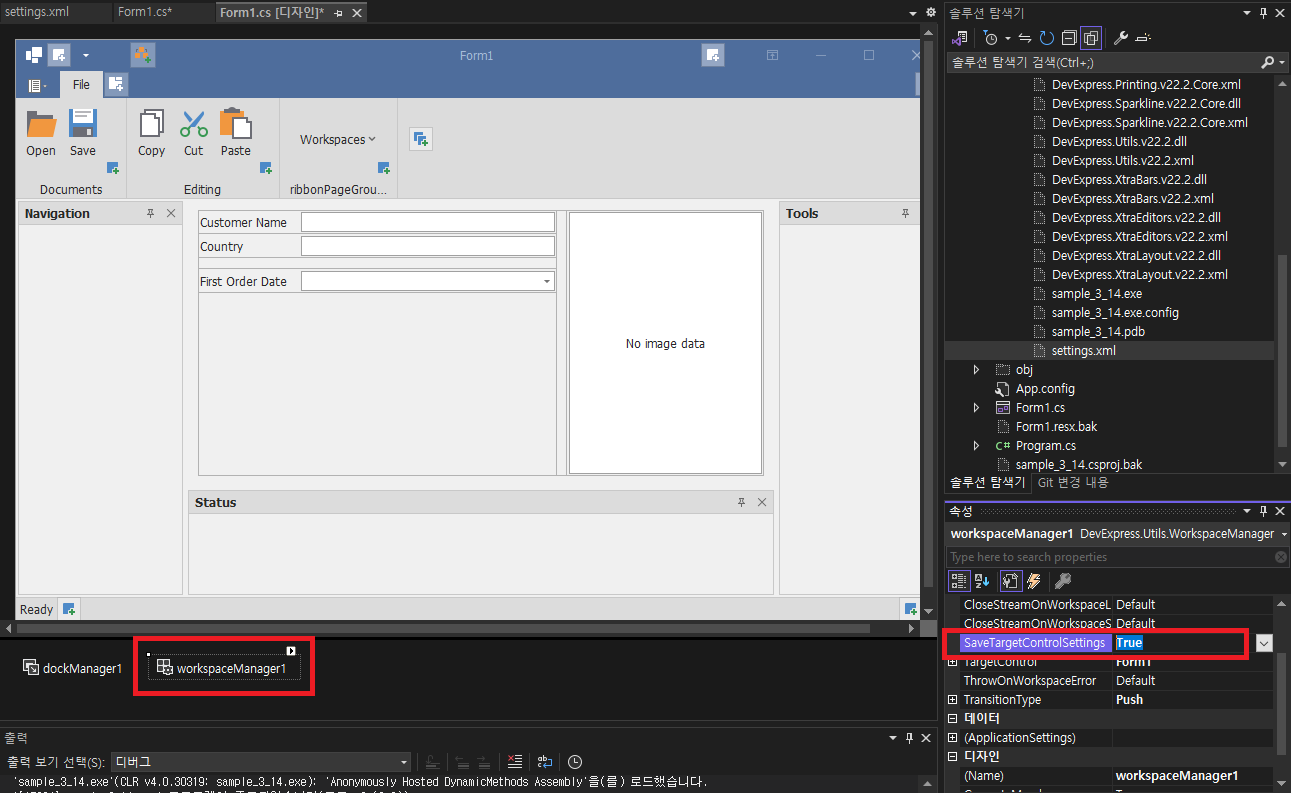This screenshot has width=1291, height=793.
Task: Sync with active document in Solution Explorer
Action: tap(1024, 38)
